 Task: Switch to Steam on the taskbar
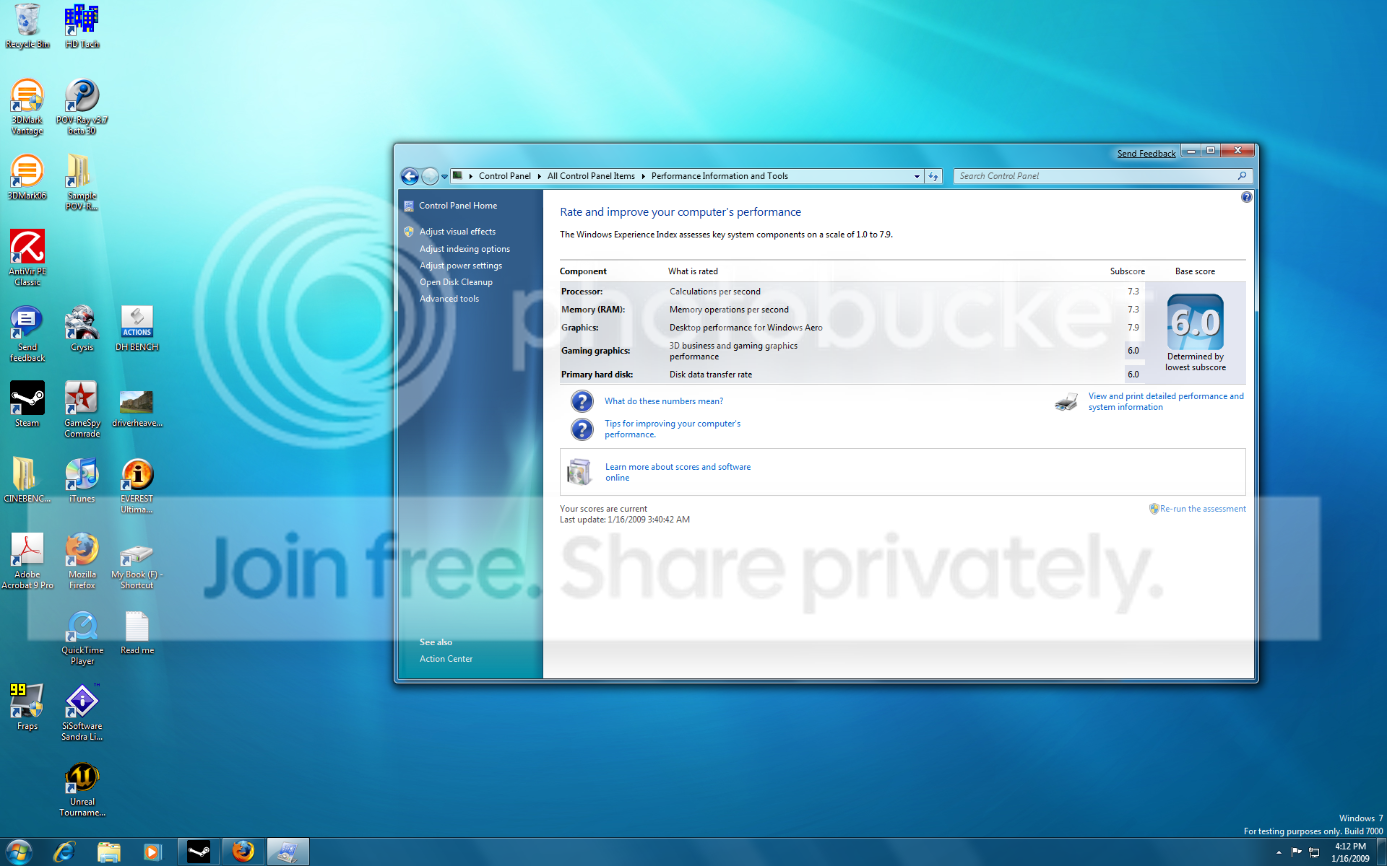click(x=198, y=851)
